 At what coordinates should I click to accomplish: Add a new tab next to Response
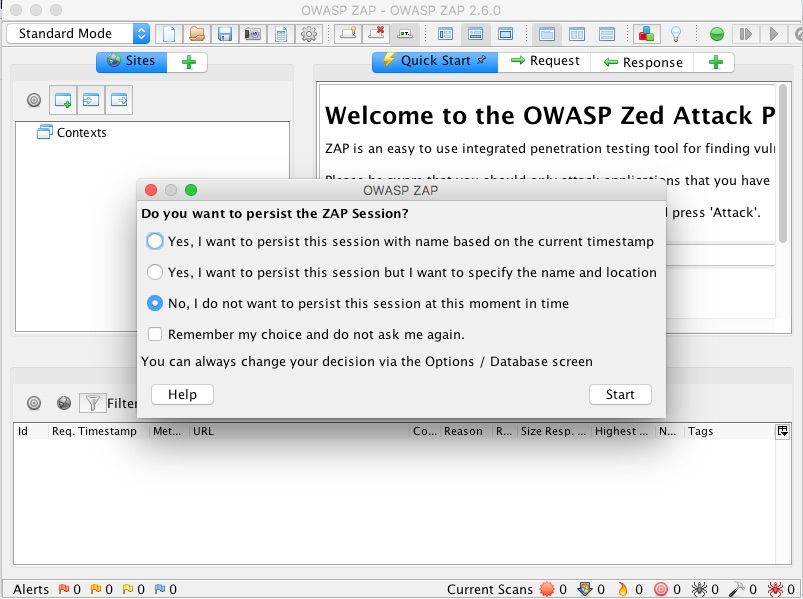tap(715, 62)
